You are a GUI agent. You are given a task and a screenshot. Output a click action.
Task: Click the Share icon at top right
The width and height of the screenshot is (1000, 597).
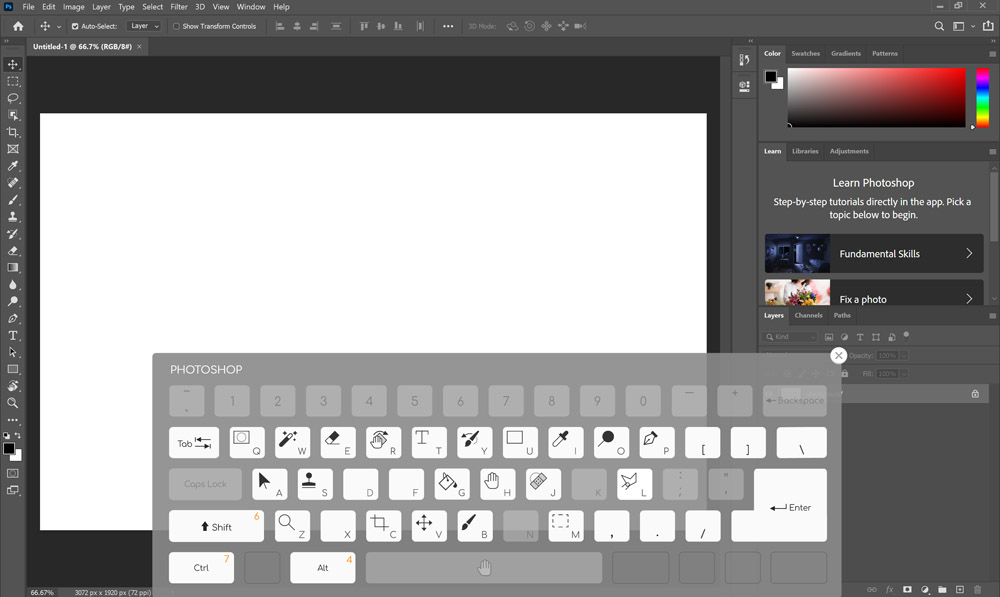coord(988,26)
